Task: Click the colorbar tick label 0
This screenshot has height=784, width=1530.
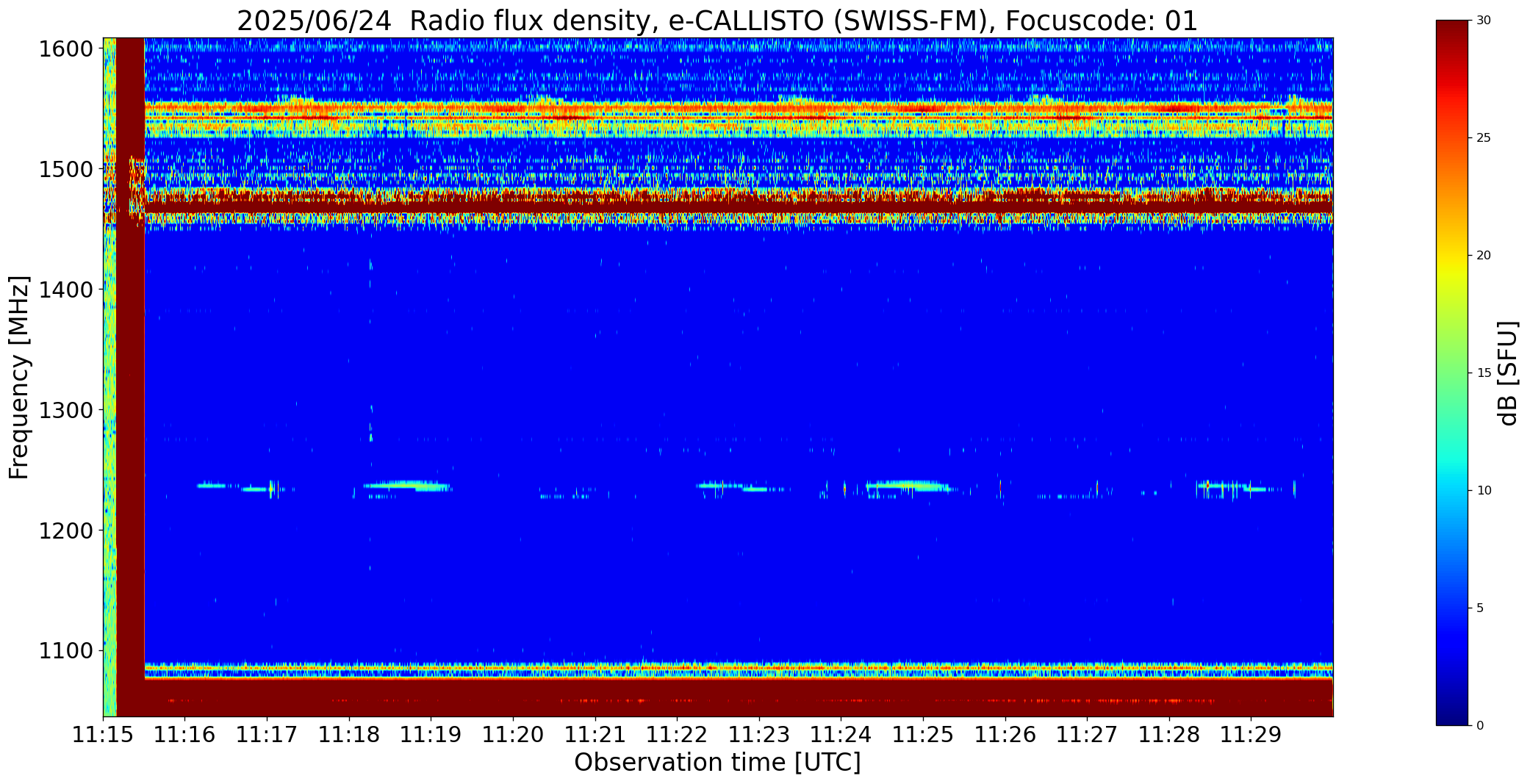Action: (x=1480, y=726)
